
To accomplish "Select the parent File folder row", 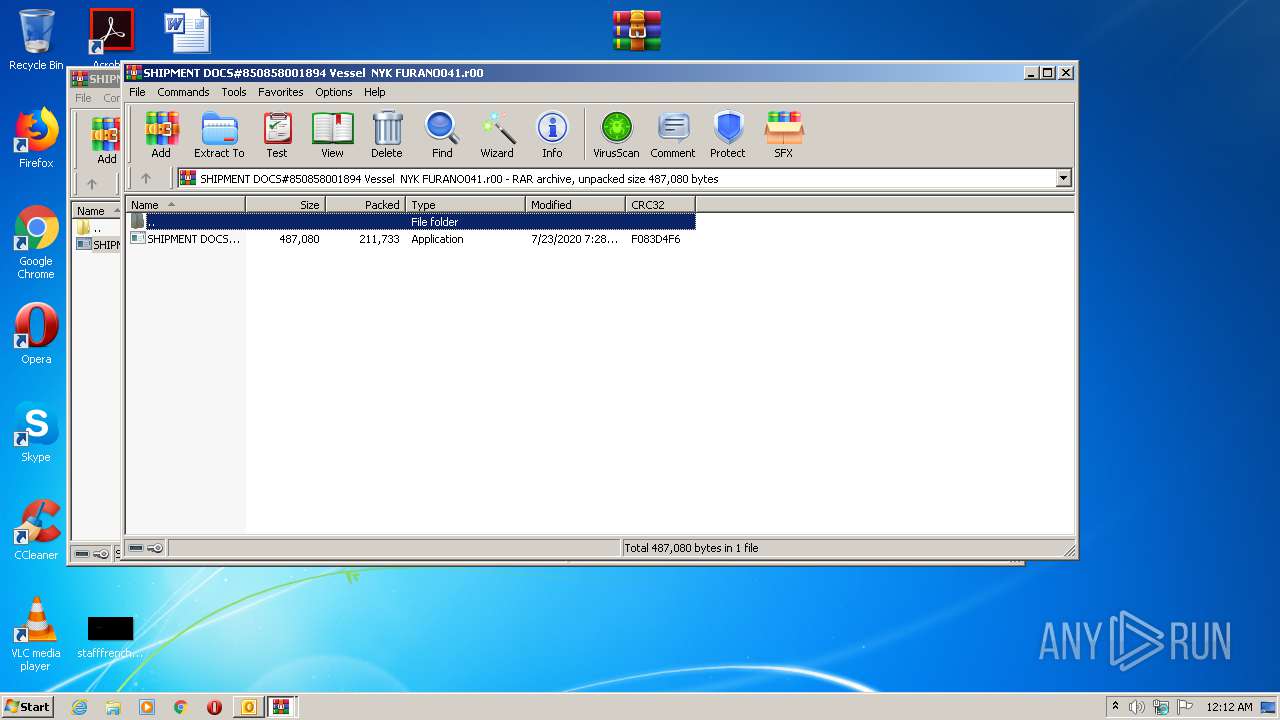I will [x=411, y=222].
